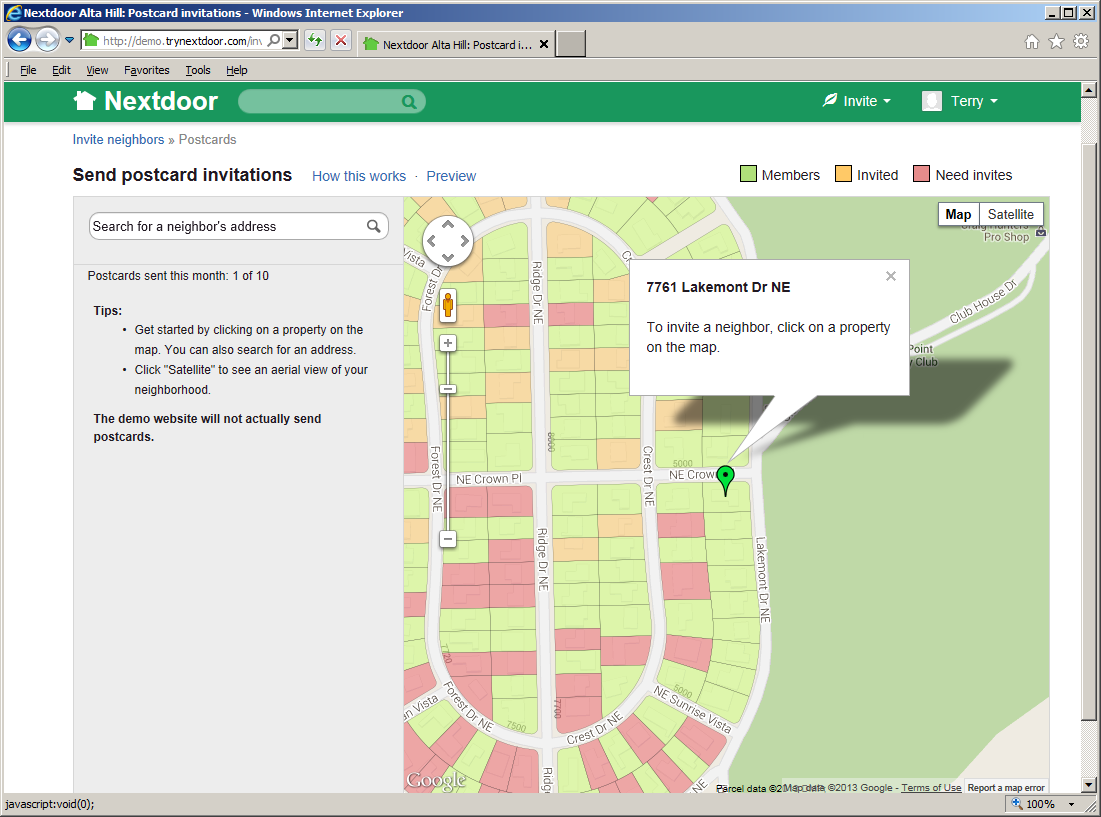Open the How this works link
This screenshot has height=817, width=1101.
359,176
